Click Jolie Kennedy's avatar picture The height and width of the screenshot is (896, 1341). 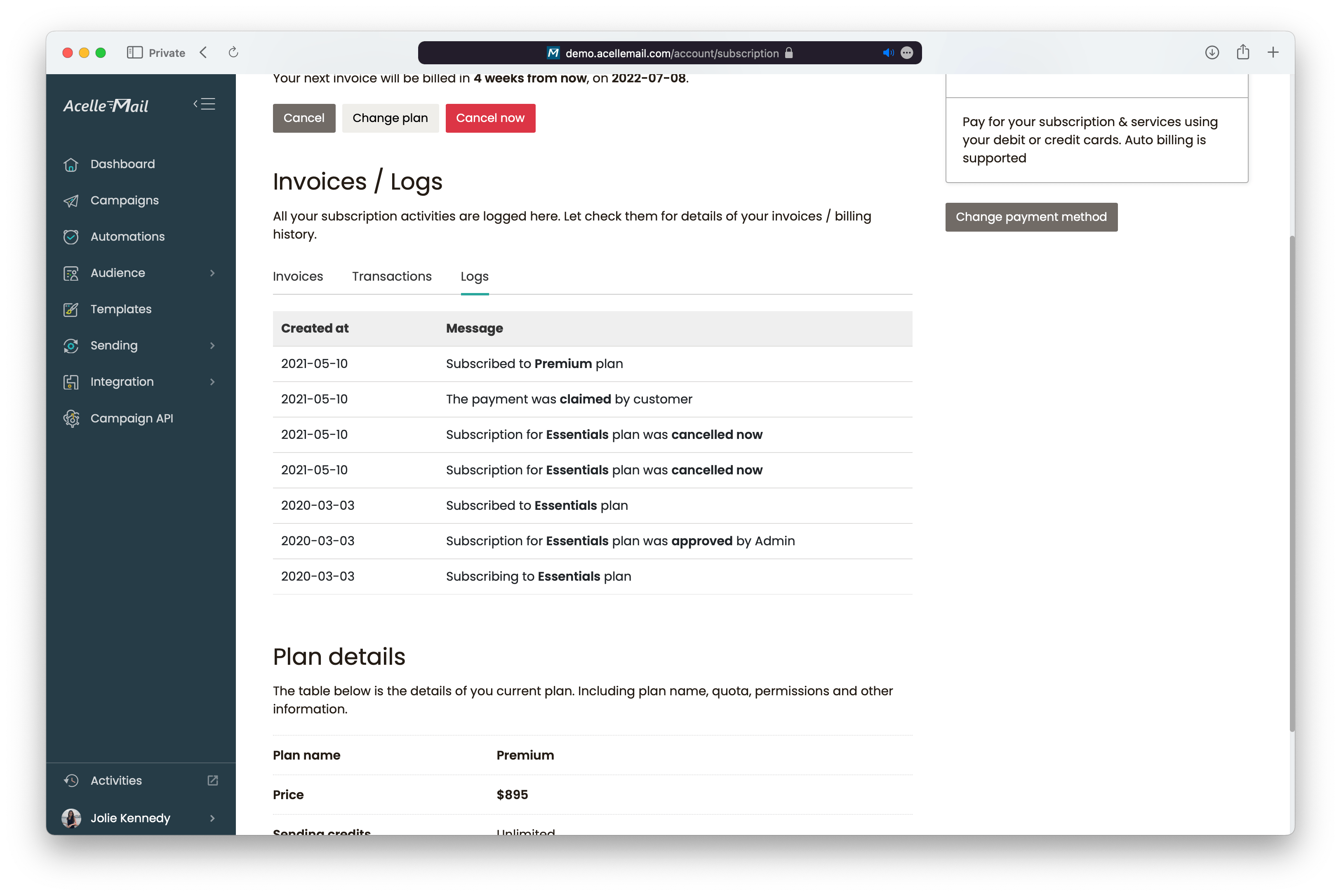[x=71, y=818]
